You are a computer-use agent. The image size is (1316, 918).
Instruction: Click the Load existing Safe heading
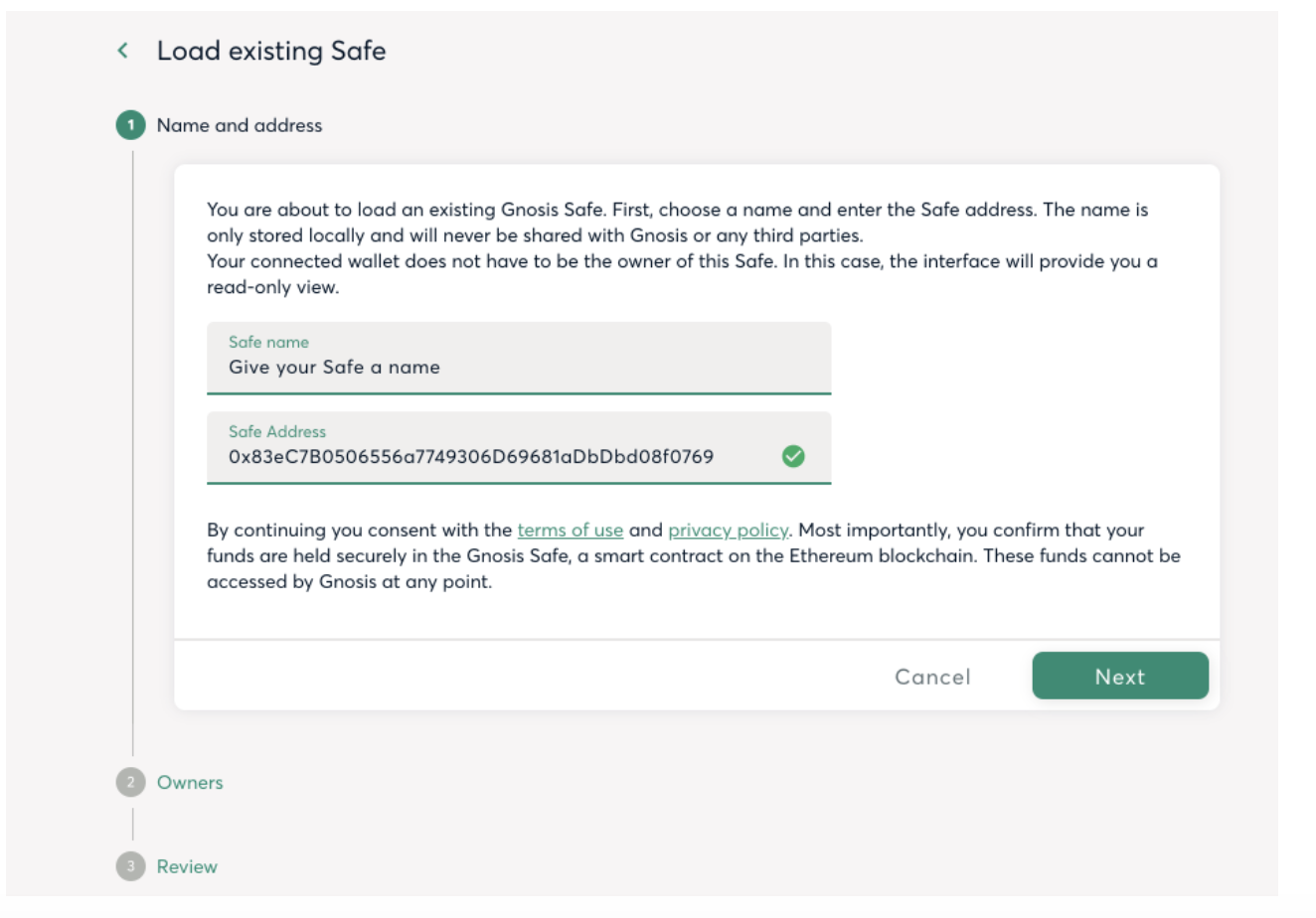coord(271,51)
